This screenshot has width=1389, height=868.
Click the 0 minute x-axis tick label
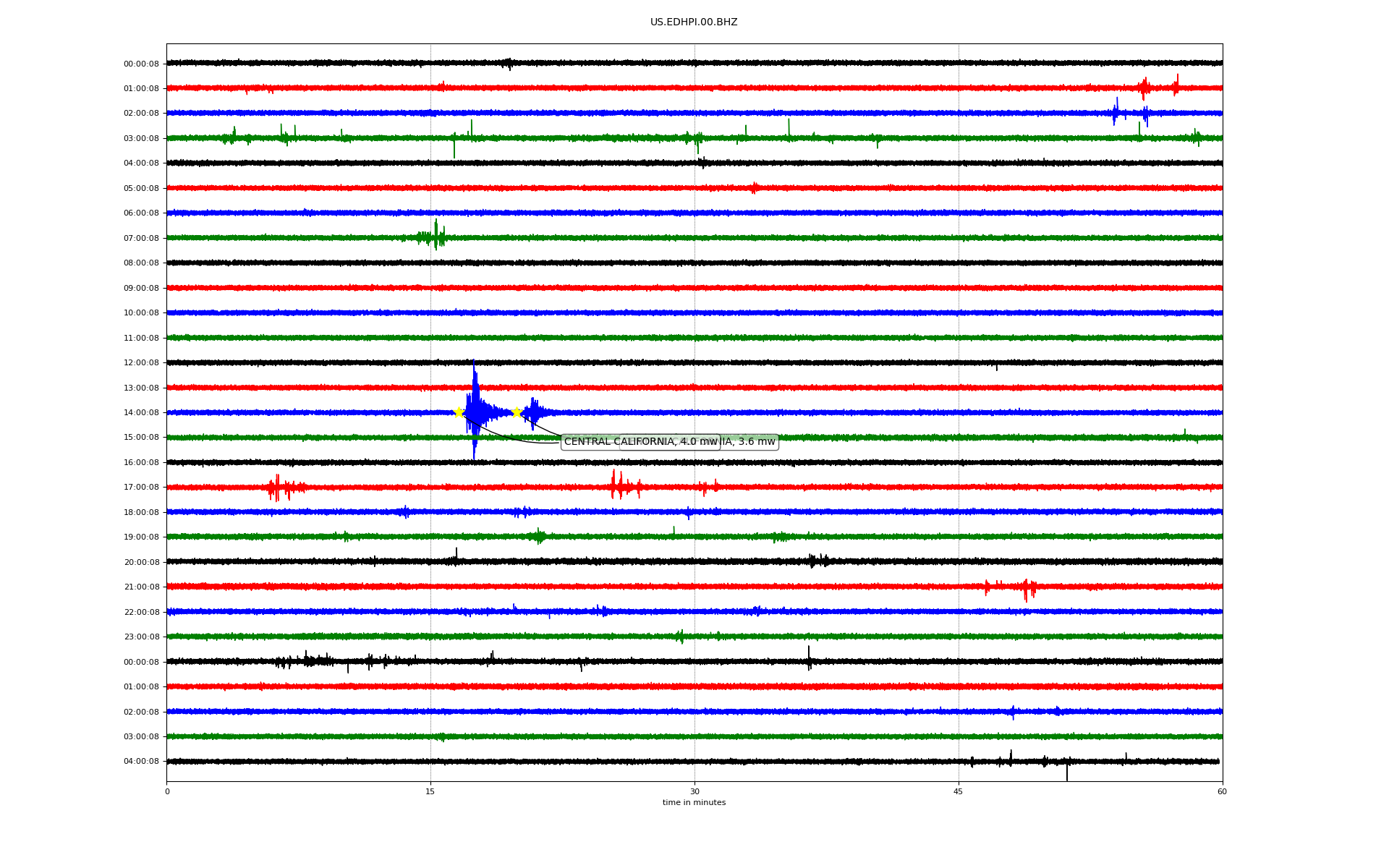[167, 792]
